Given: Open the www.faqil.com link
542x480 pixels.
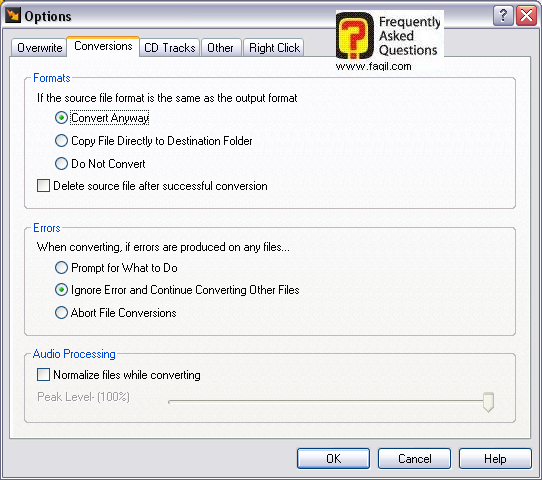Looking at the screenshot, I should pyautogui.click(x=374, y=66).
